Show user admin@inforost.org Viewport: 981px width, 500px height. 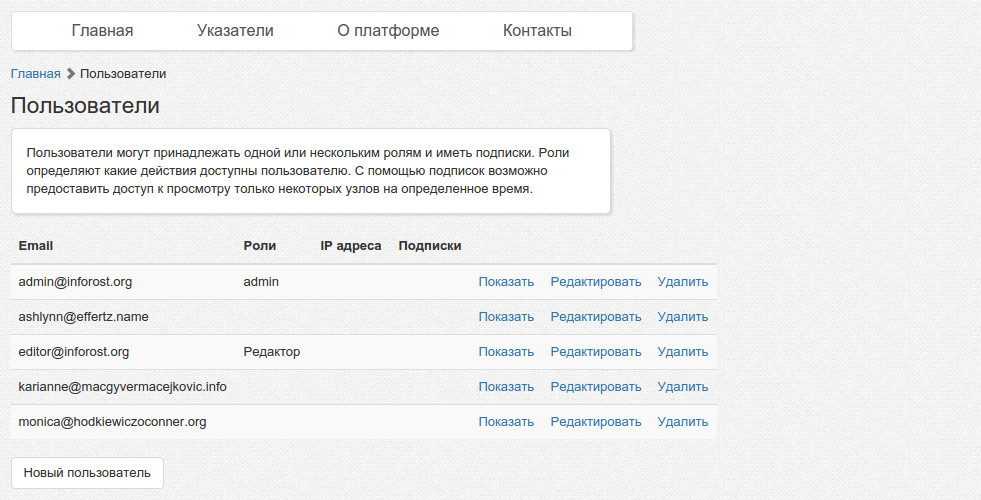(x=506, y=282)
